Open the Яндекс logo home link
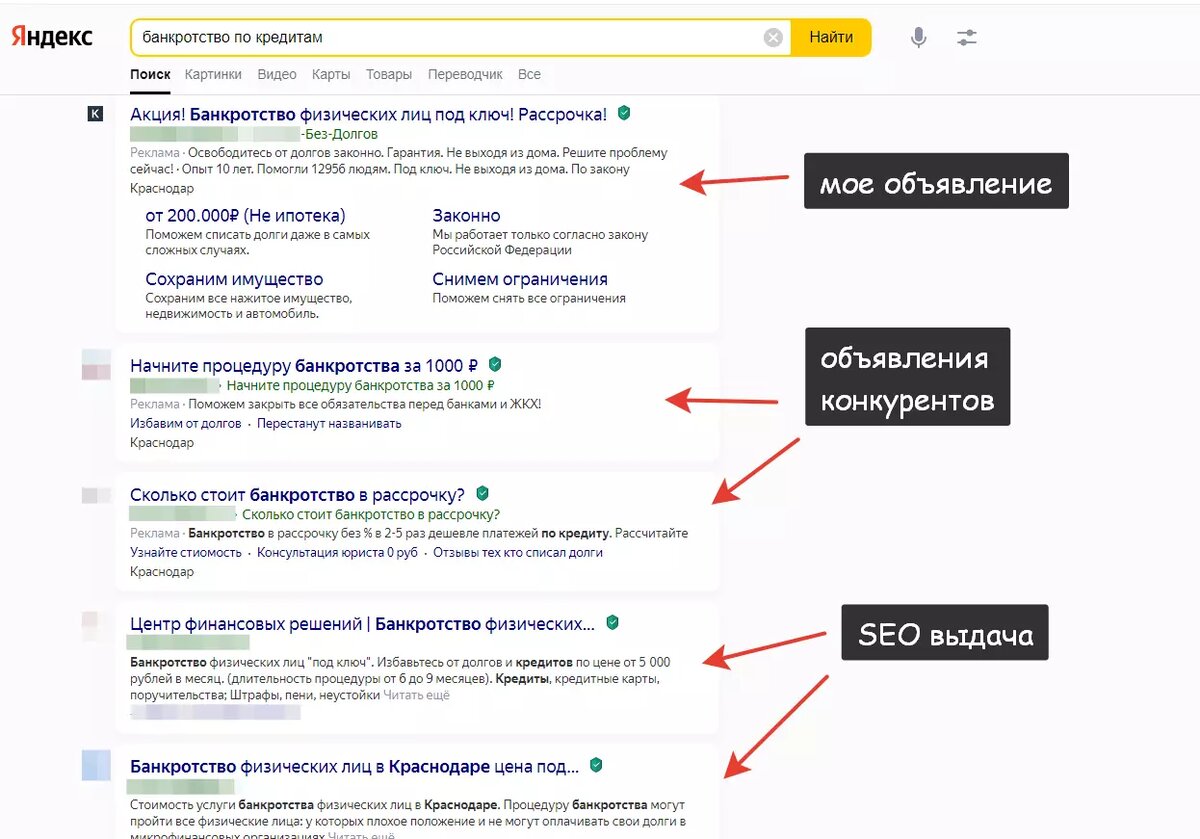Viewport: 1200px width, 839px height. point(52,37)
